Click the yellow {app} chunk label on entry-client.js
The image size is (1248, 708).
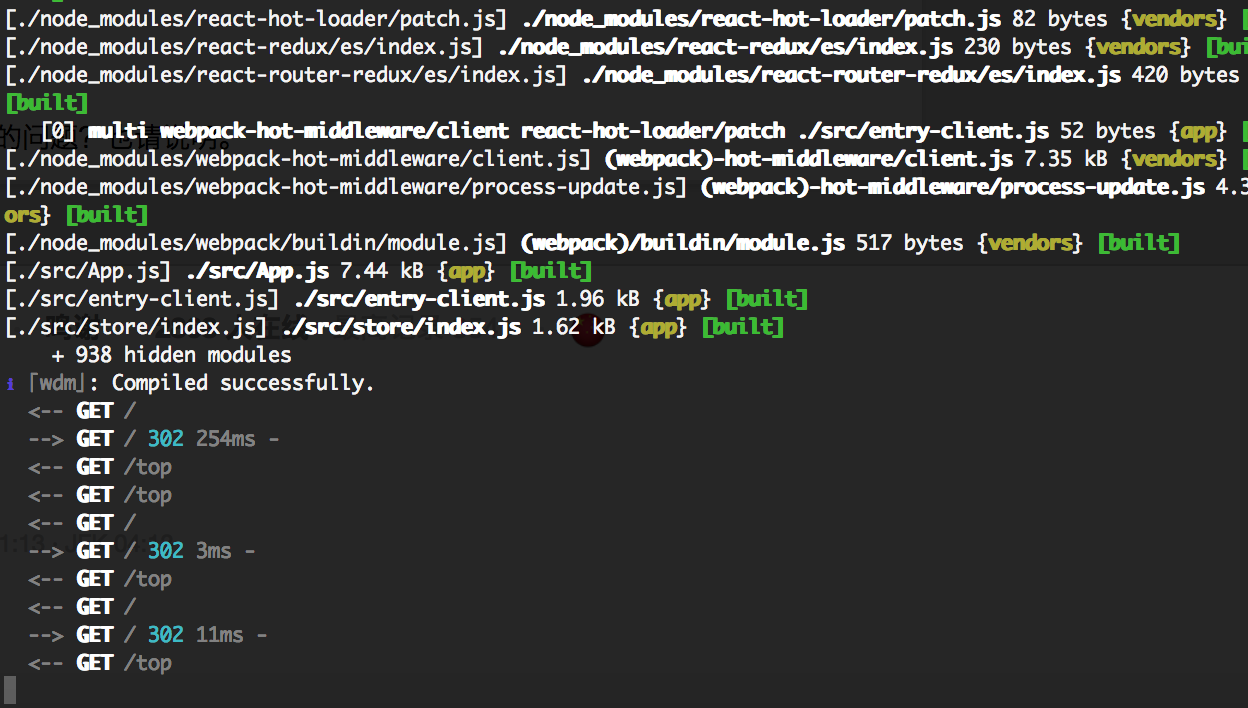[x=683, y=298]
